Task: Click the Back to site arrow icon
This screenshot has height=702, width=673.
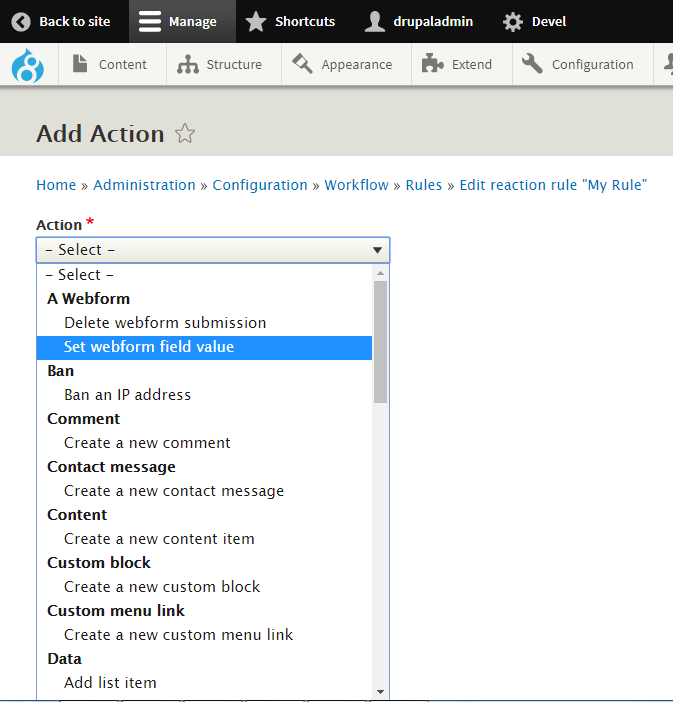Action: tap(21, 21)
